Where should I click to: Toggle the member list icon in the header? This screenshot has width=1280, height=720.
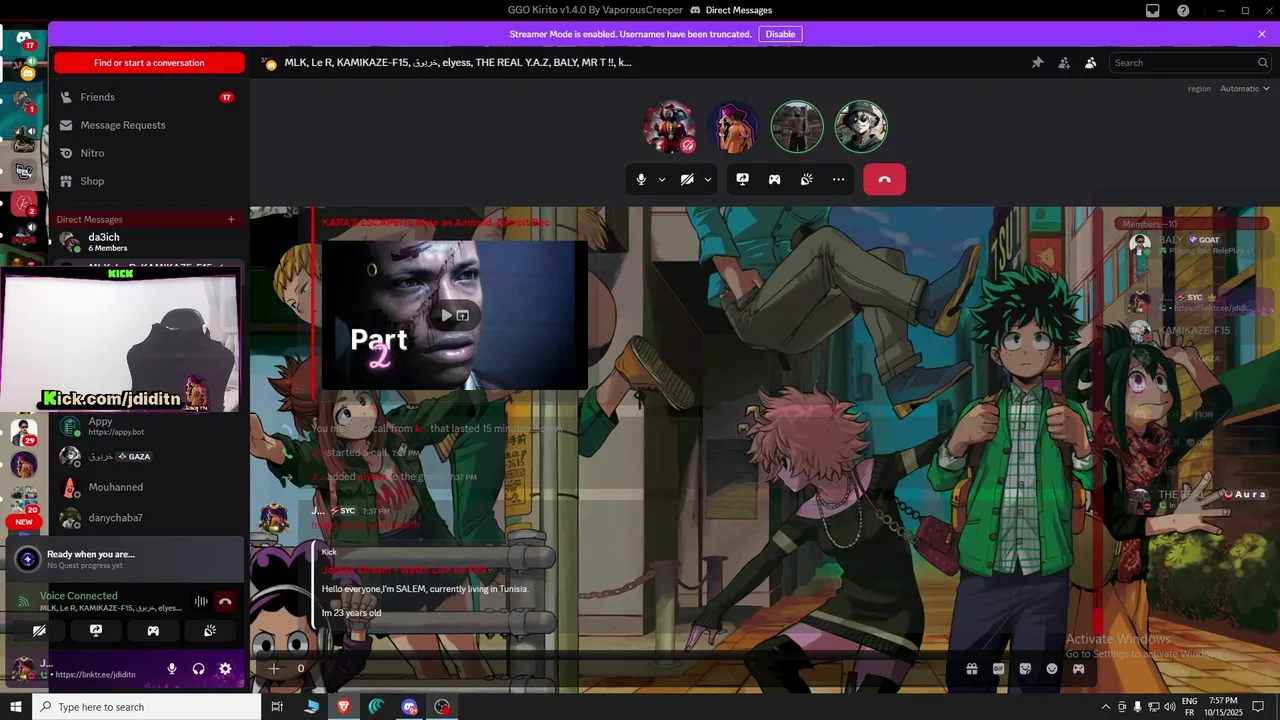(x=1091, y=63)
